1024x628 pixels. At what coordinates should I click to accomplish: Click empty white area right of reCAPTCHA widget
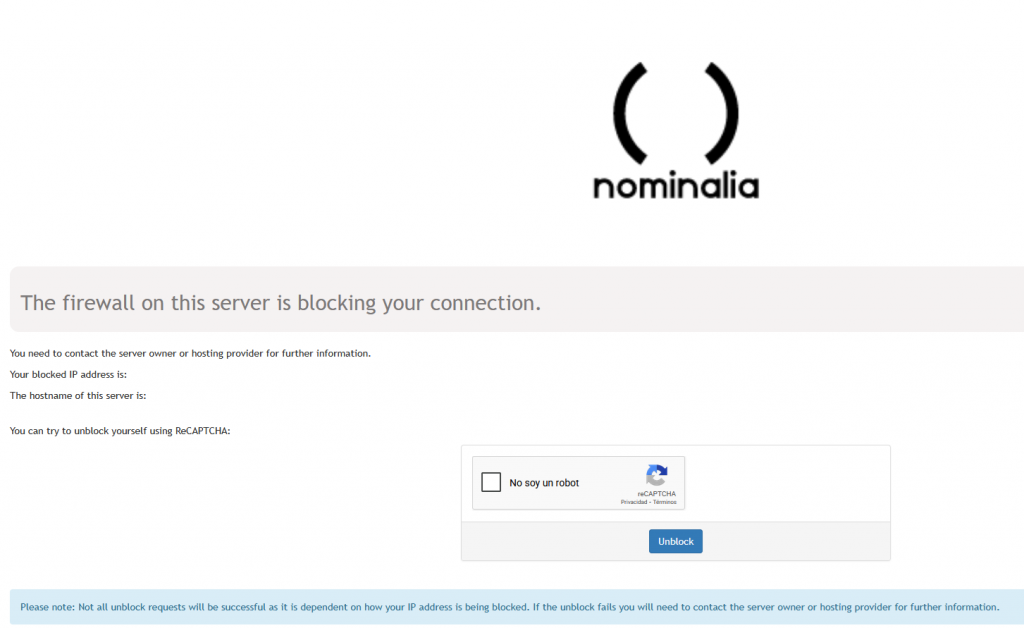pyautogui.click(x=788, y=483)
